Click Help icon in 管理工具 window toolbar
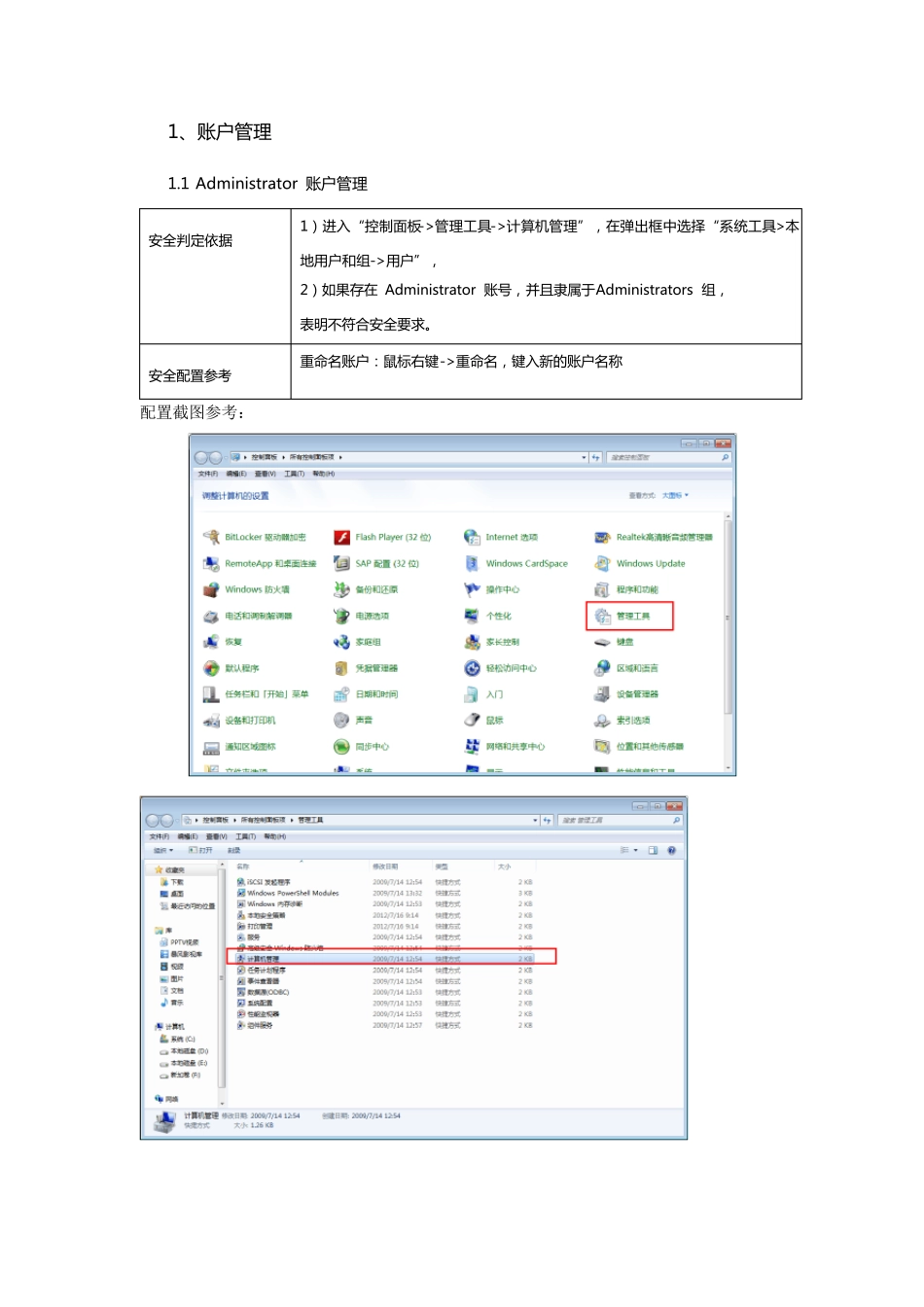The height and width of the screenshot is (1307, 924). click(x=671, y=850)
